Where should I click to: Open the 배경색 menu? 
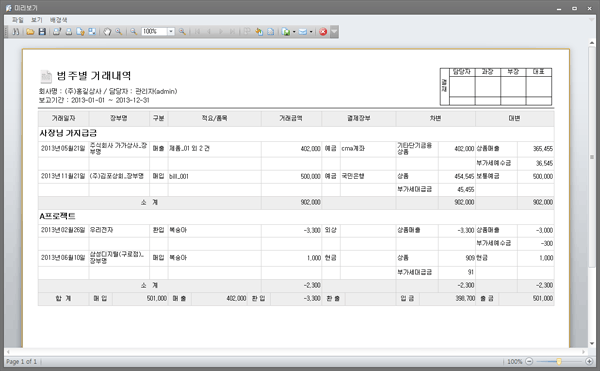[x=58, y=20]
